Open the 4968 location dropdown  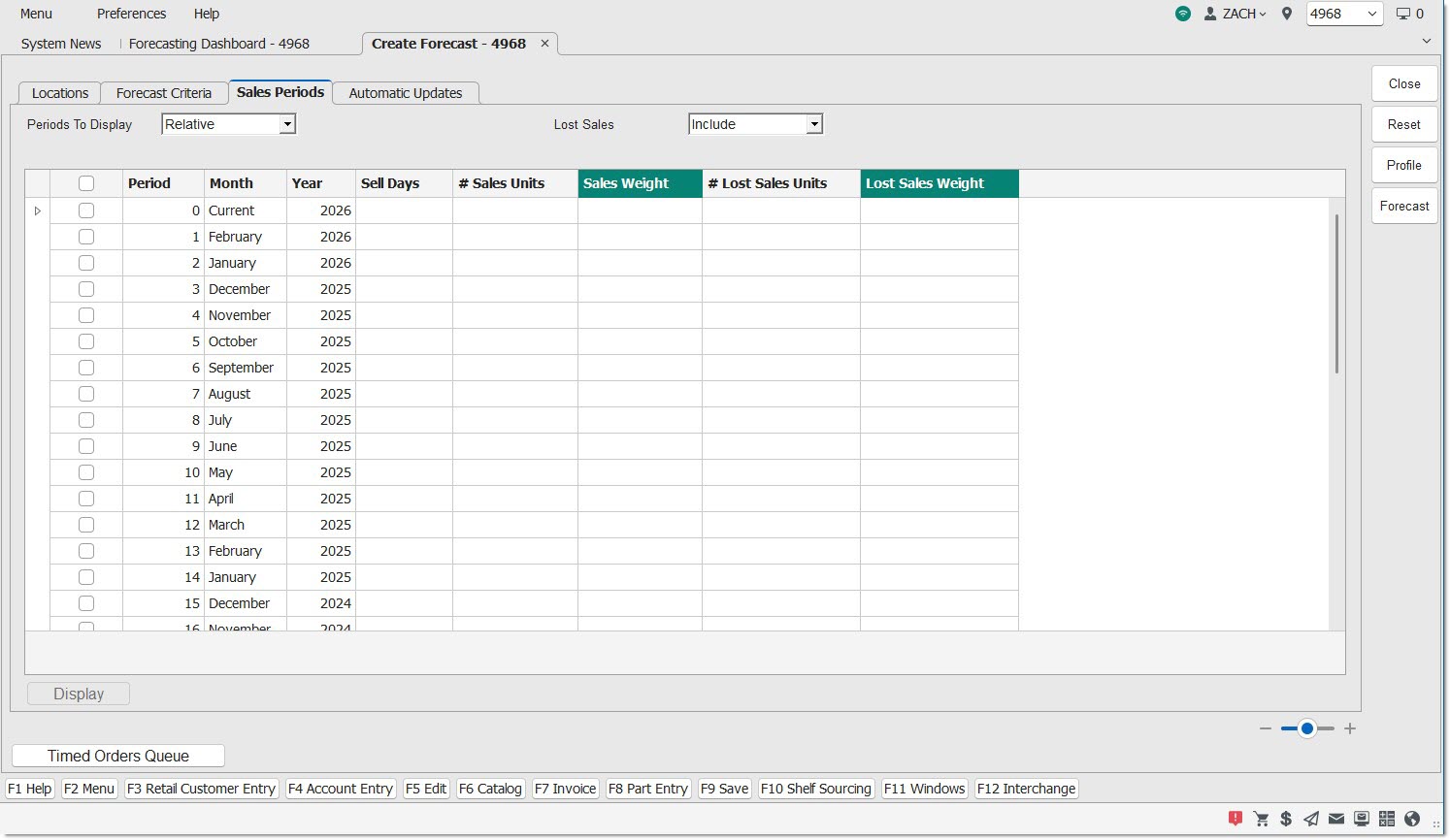coord(1344,14)
